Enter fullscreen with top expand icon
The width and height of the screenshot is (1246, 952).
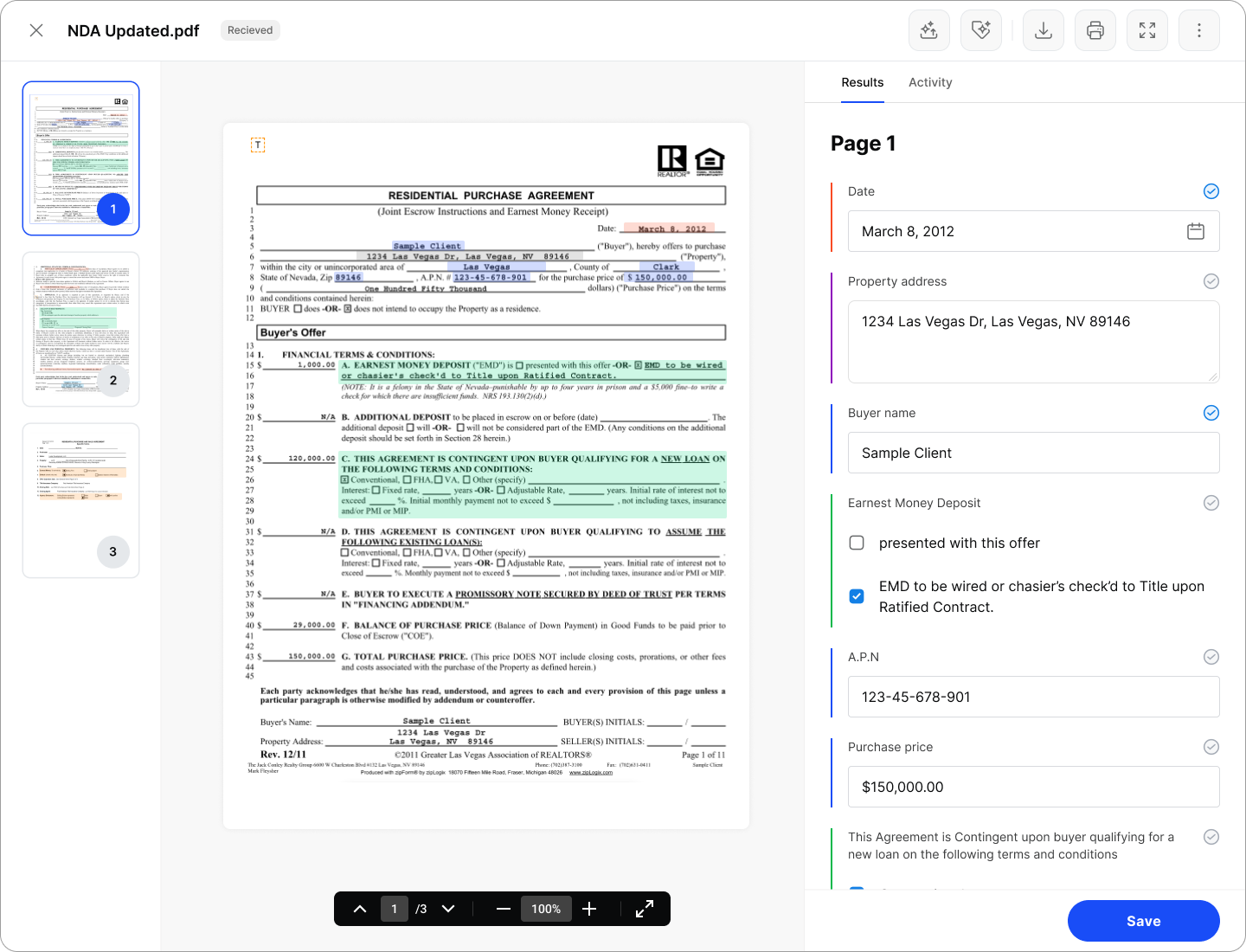click(1147, 31)
